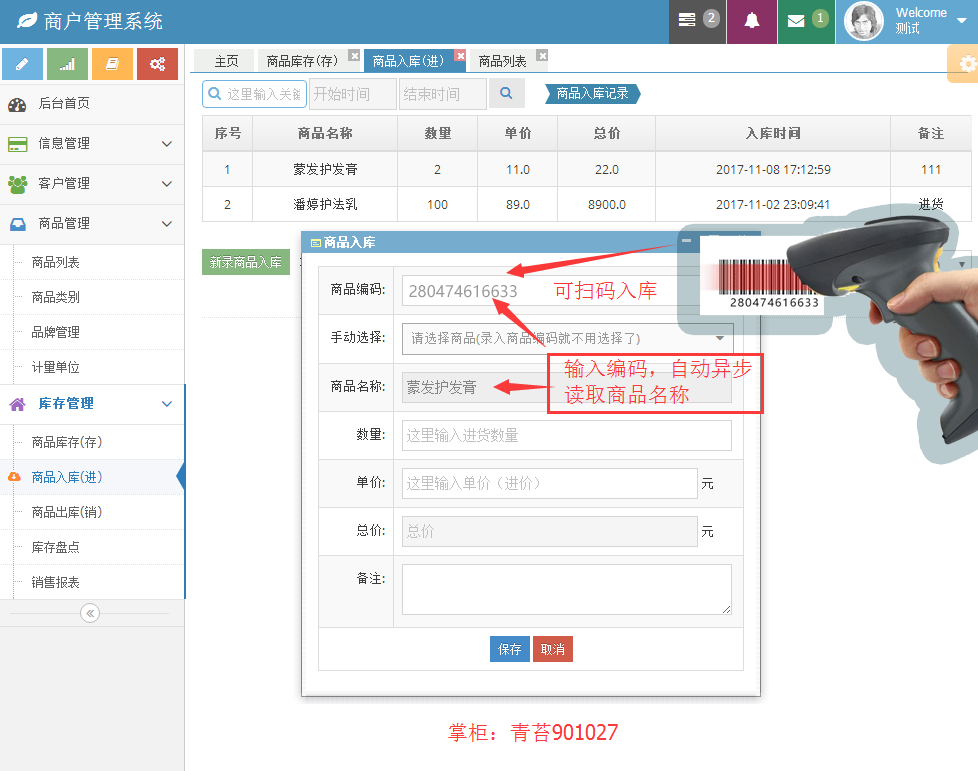Expand the 信息管理 menu
The height and width of the screenshot is (771, 978).
coord(92,144)
